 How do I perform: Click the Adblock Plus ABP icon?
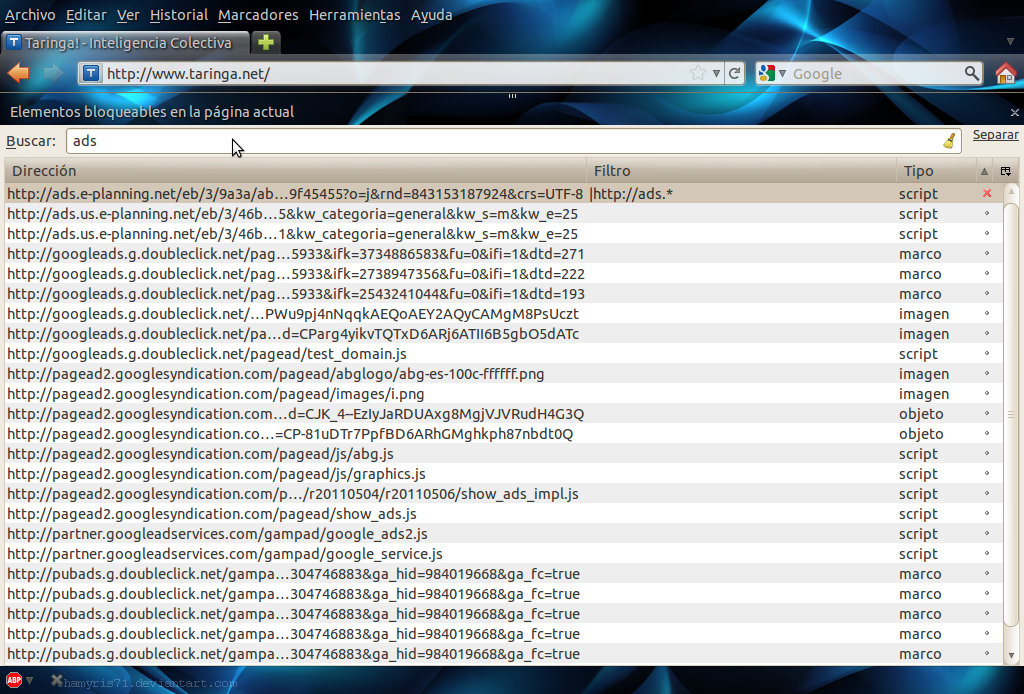tap(14, 680)
